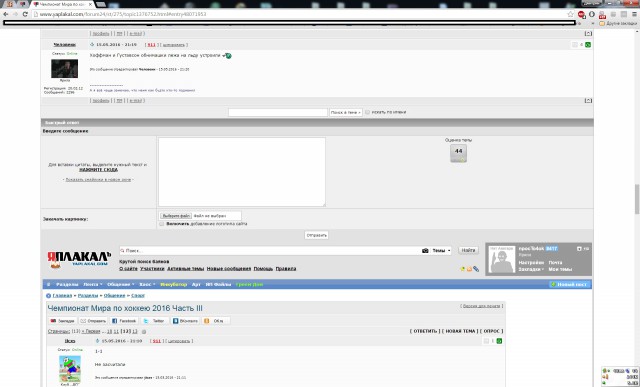Open the Участники link
The width and height of the screenshot is (640, 387).
(x=152, y=269)
